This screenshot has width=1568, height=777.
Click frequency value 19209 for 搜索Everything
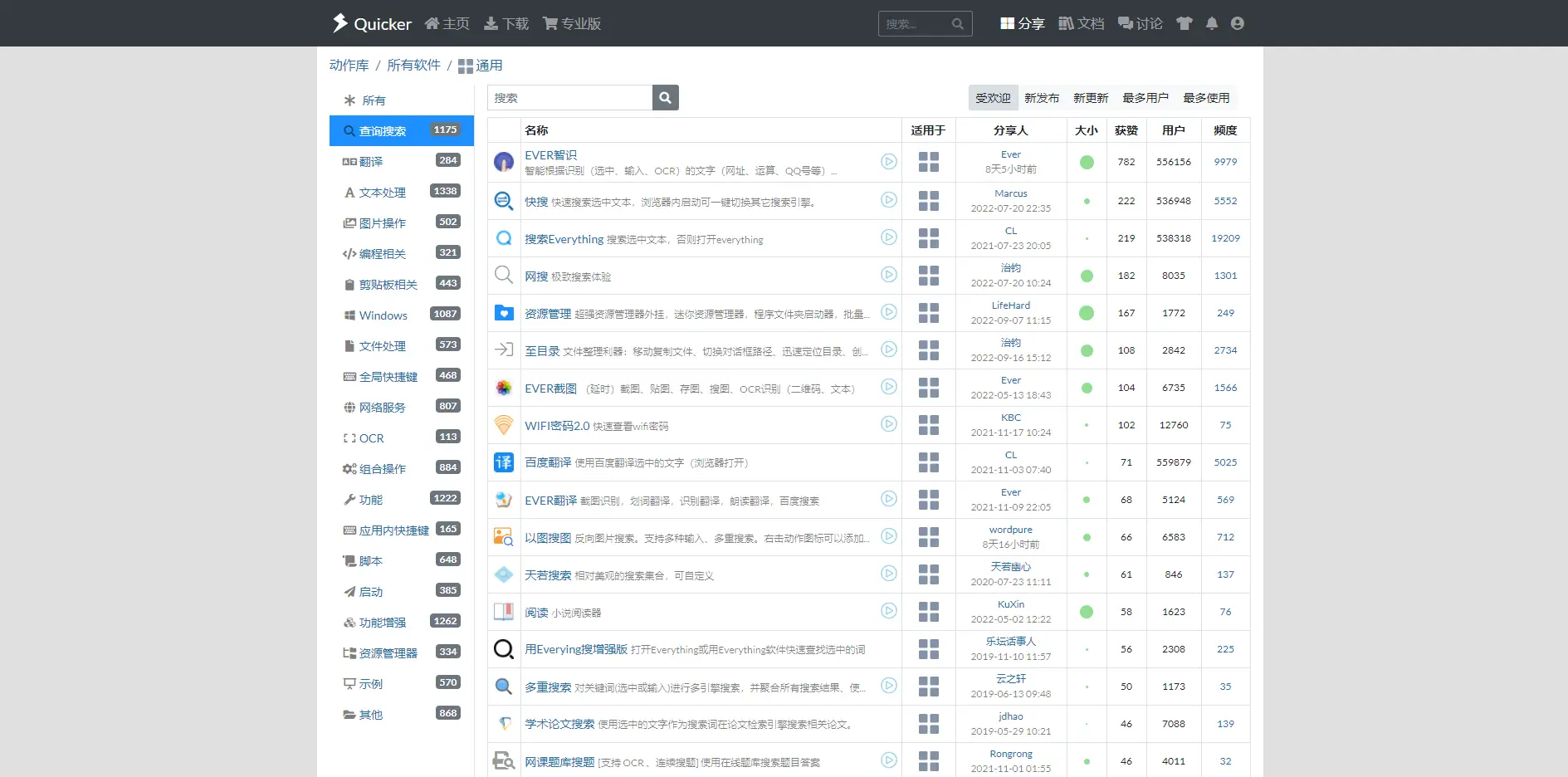1225,238
